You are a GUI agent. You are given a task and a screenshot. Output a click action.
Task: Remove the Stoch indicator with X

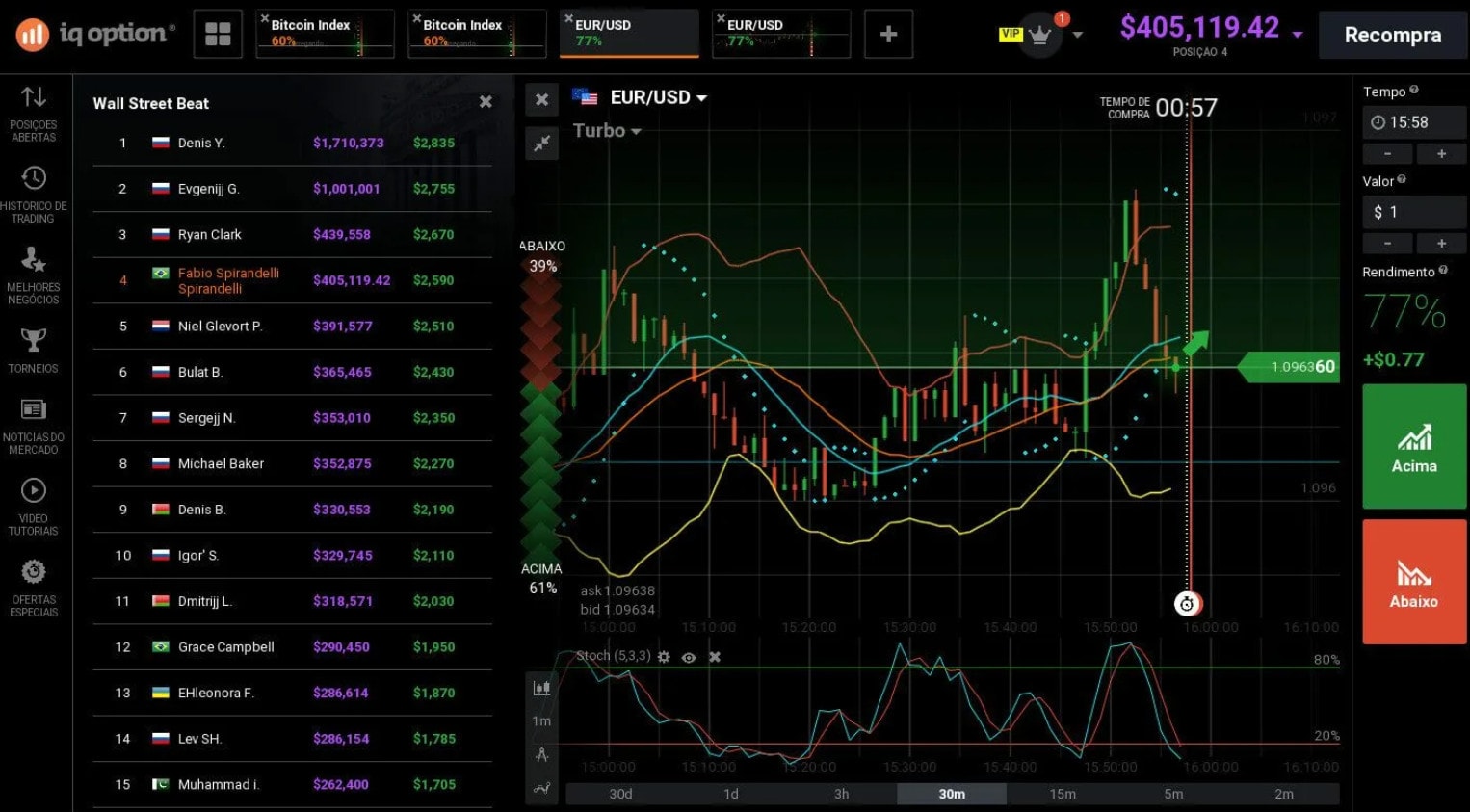click(x=715, y=657)
